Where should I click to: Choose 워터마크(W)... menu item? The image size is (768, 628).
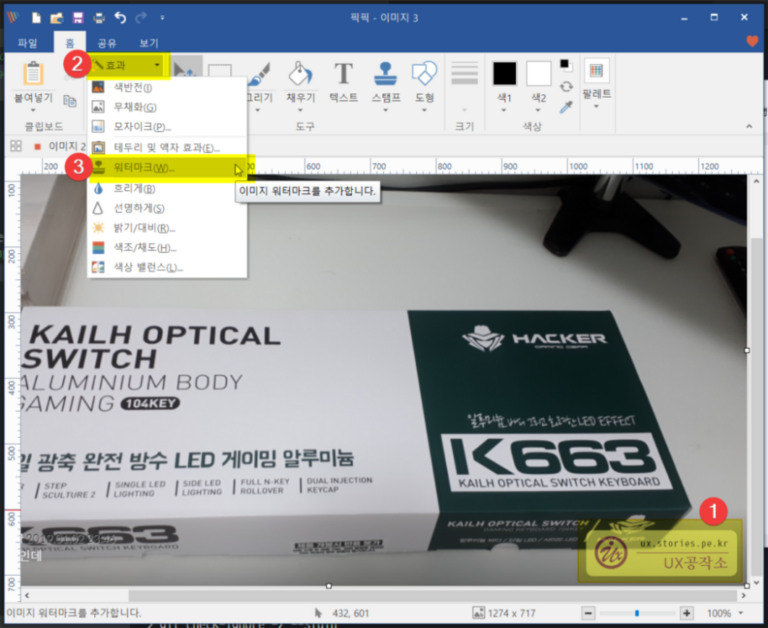(167, 168)
